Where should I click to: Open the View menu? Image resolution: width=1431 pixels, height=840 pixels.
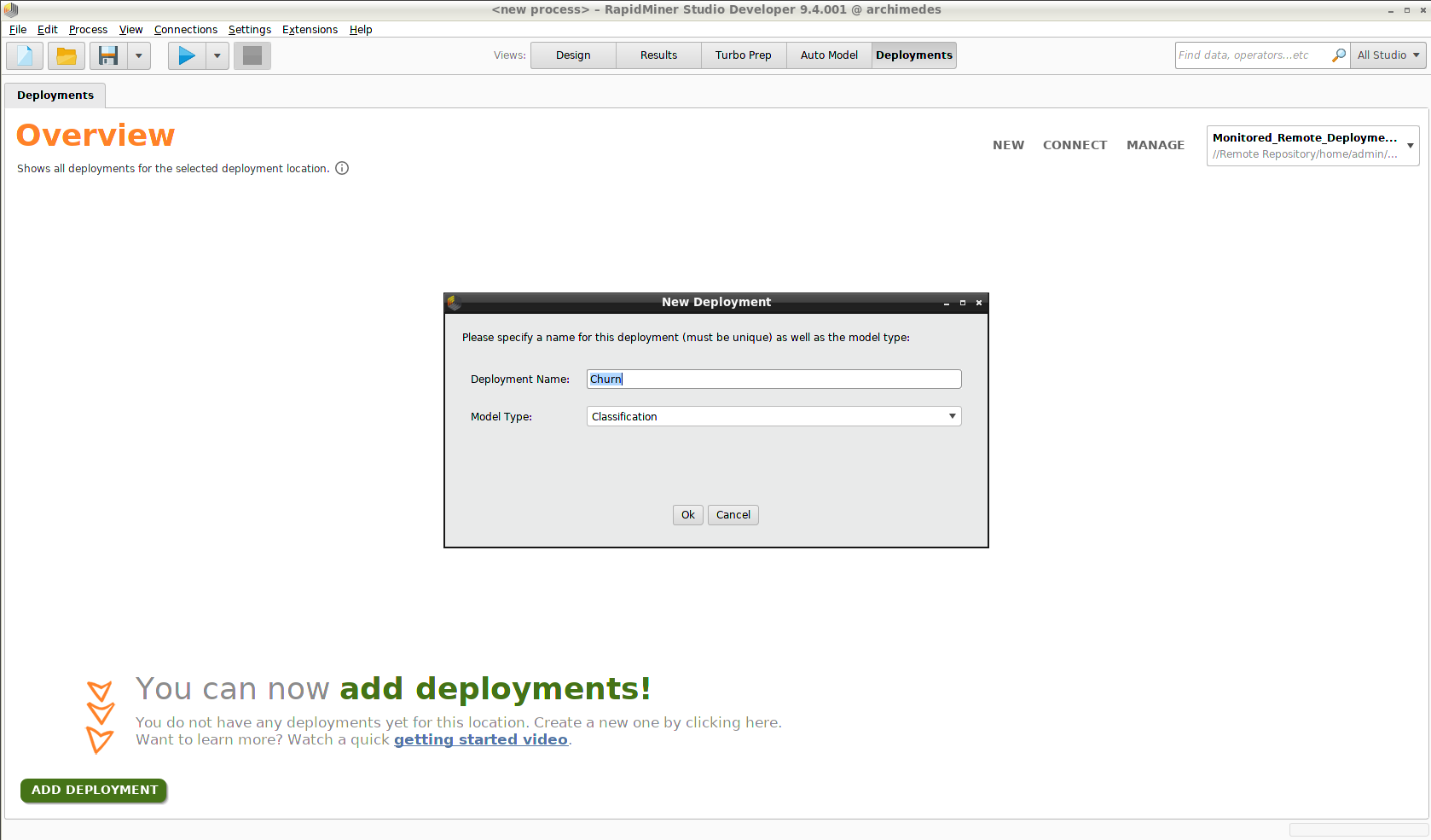point(131,30)
